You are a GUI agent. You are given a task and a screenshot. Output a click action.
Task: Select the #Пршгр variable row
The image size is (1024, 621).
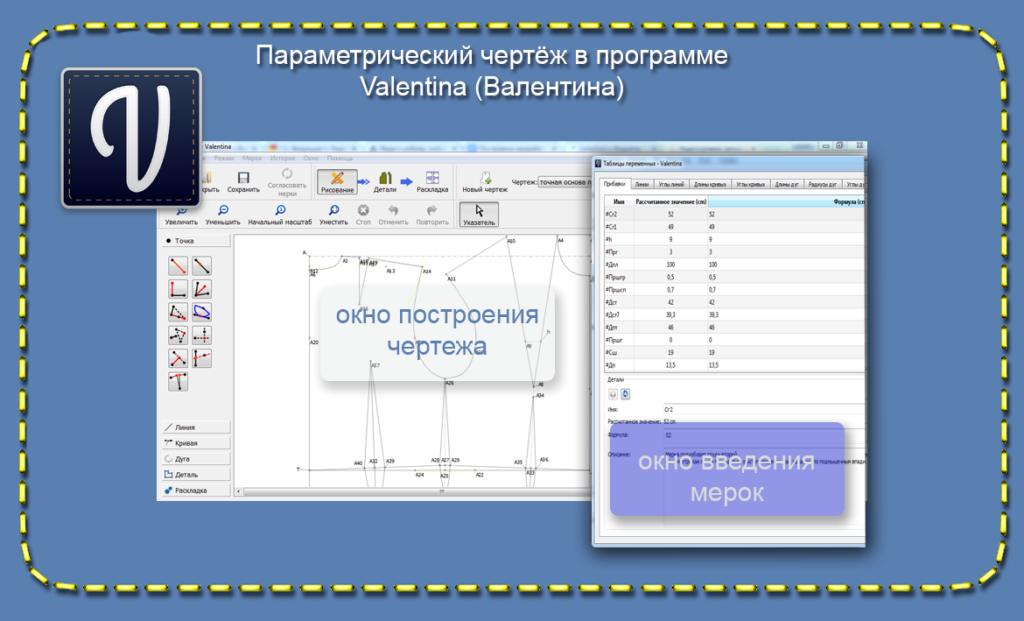(x=735, y=277)
